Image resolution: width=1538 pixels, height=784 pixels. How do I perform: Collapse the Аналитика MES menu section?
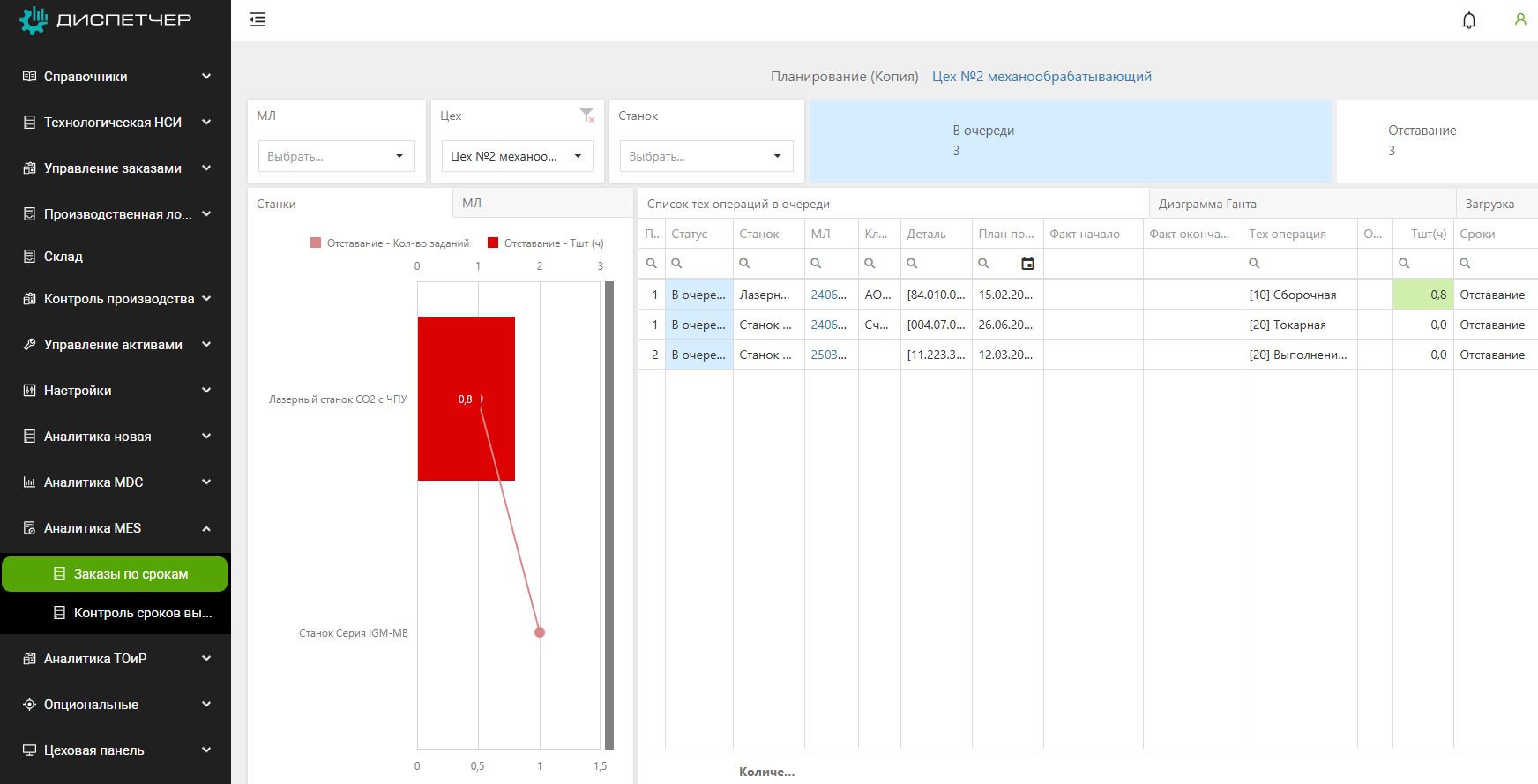pyautogui.click(x=206, y=528)
